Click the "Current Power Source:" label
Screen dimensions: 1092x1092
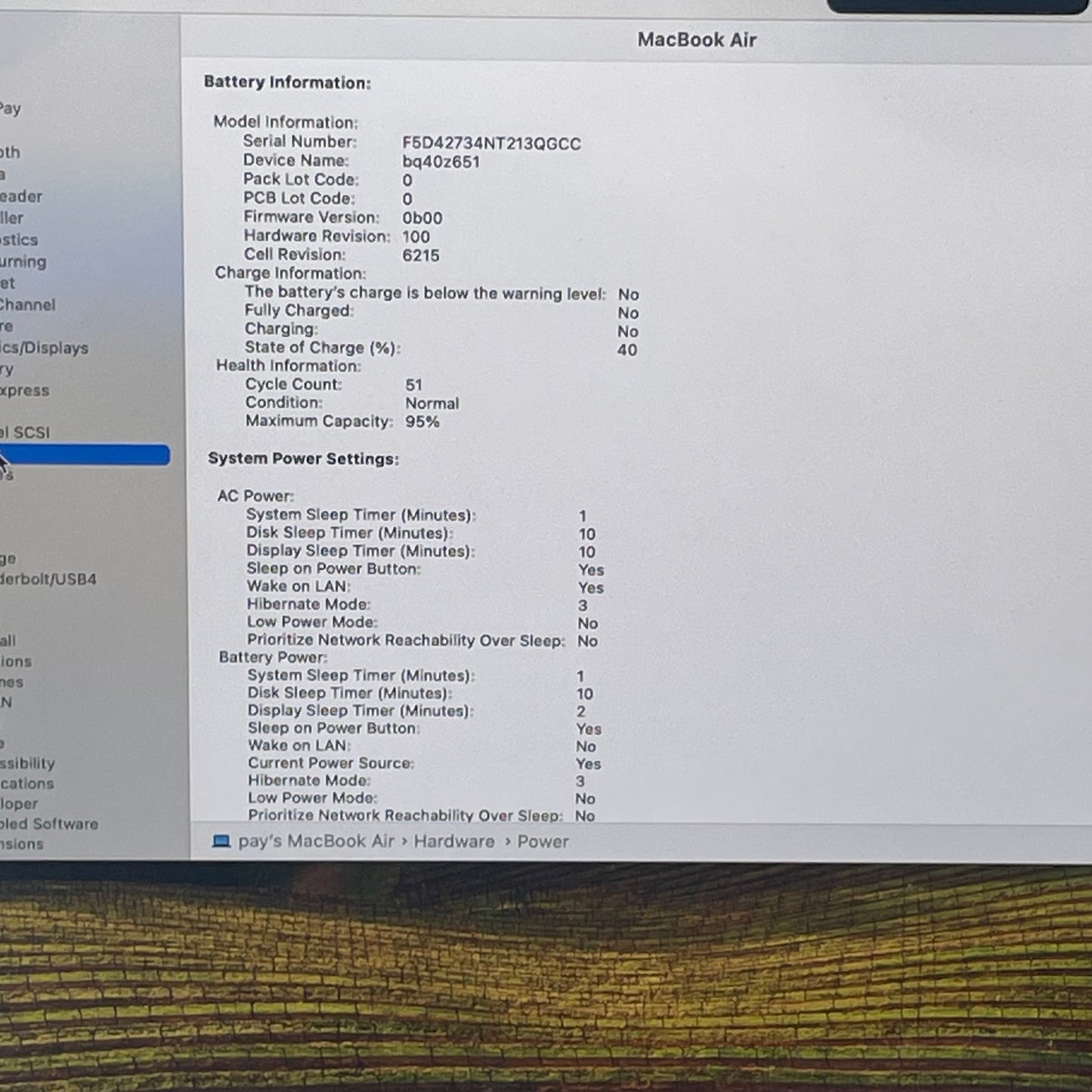(331, 763)
